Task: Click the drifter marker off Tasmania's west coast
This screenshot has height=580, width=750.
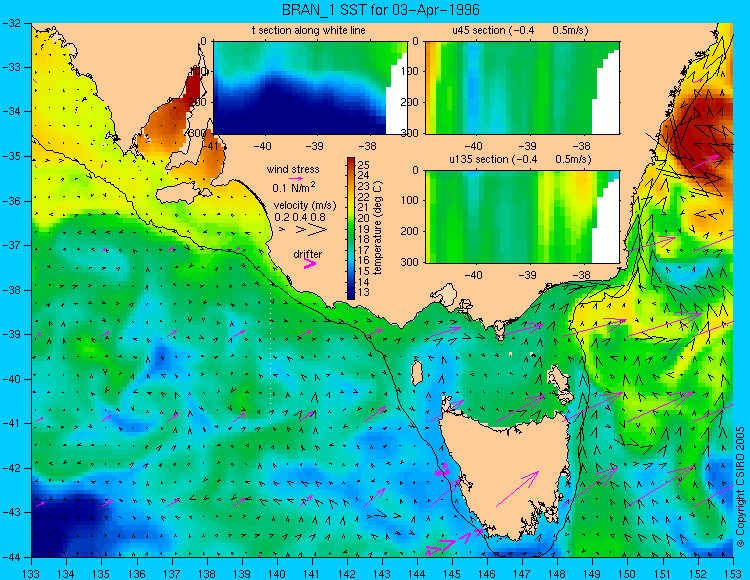Action: click(442, 470)
